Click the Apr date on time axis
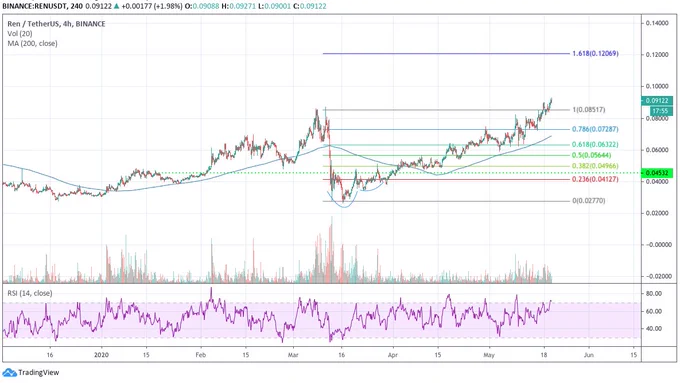680x383 pixels. (393, 355)
